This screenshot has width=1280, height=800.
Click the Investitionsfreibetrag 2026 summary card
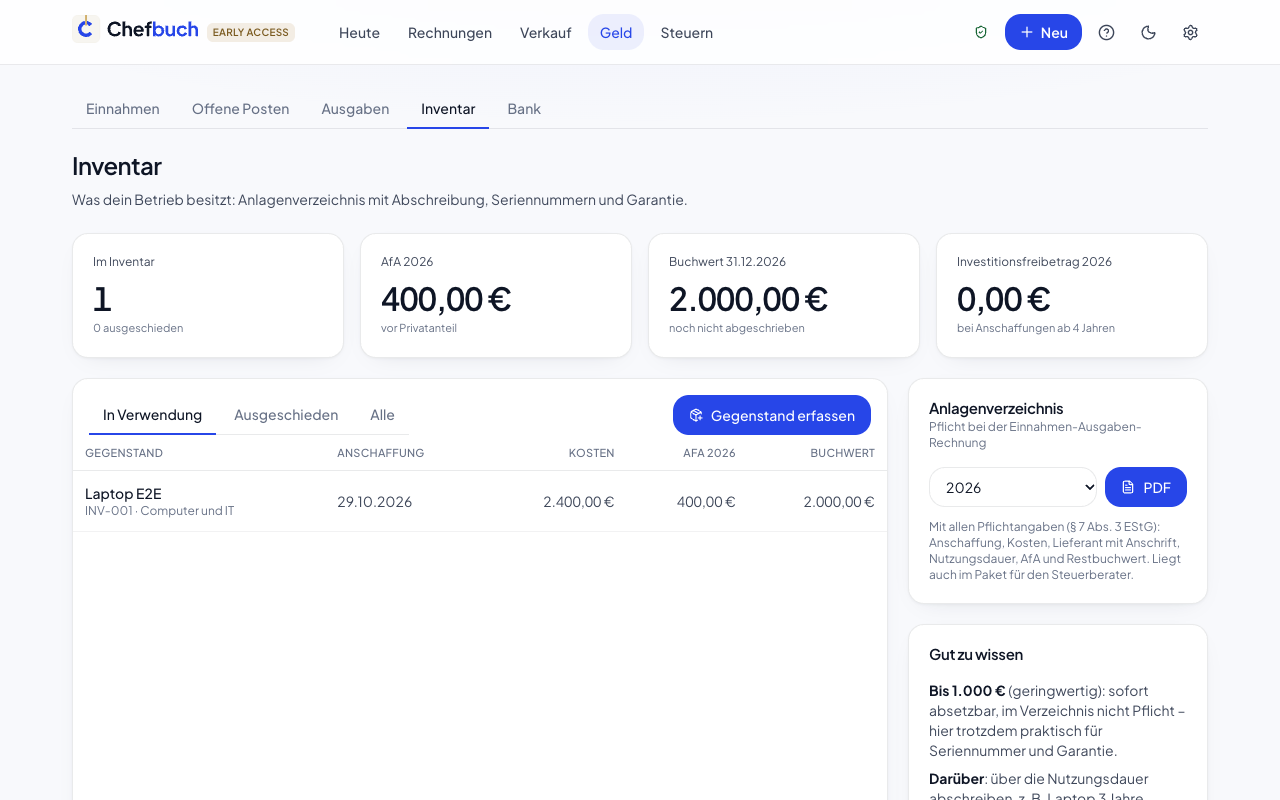1072,296
